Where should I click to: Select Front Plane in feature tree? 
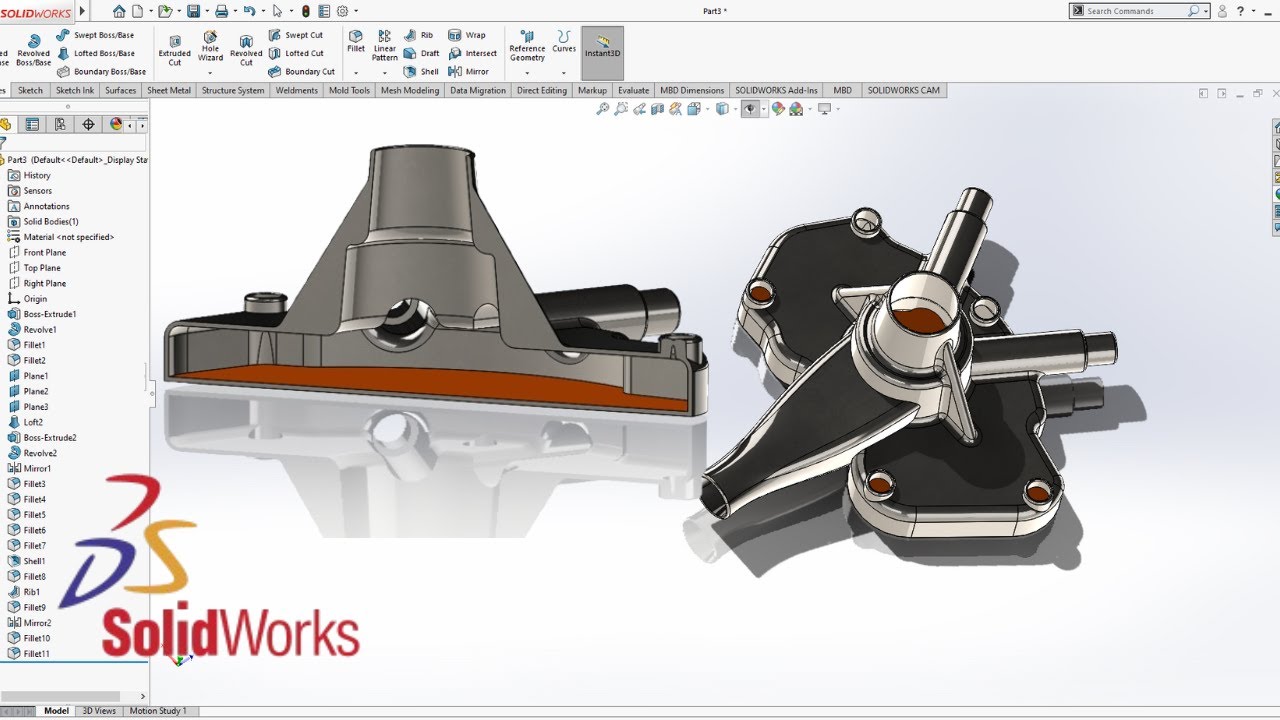coord(37,252)
